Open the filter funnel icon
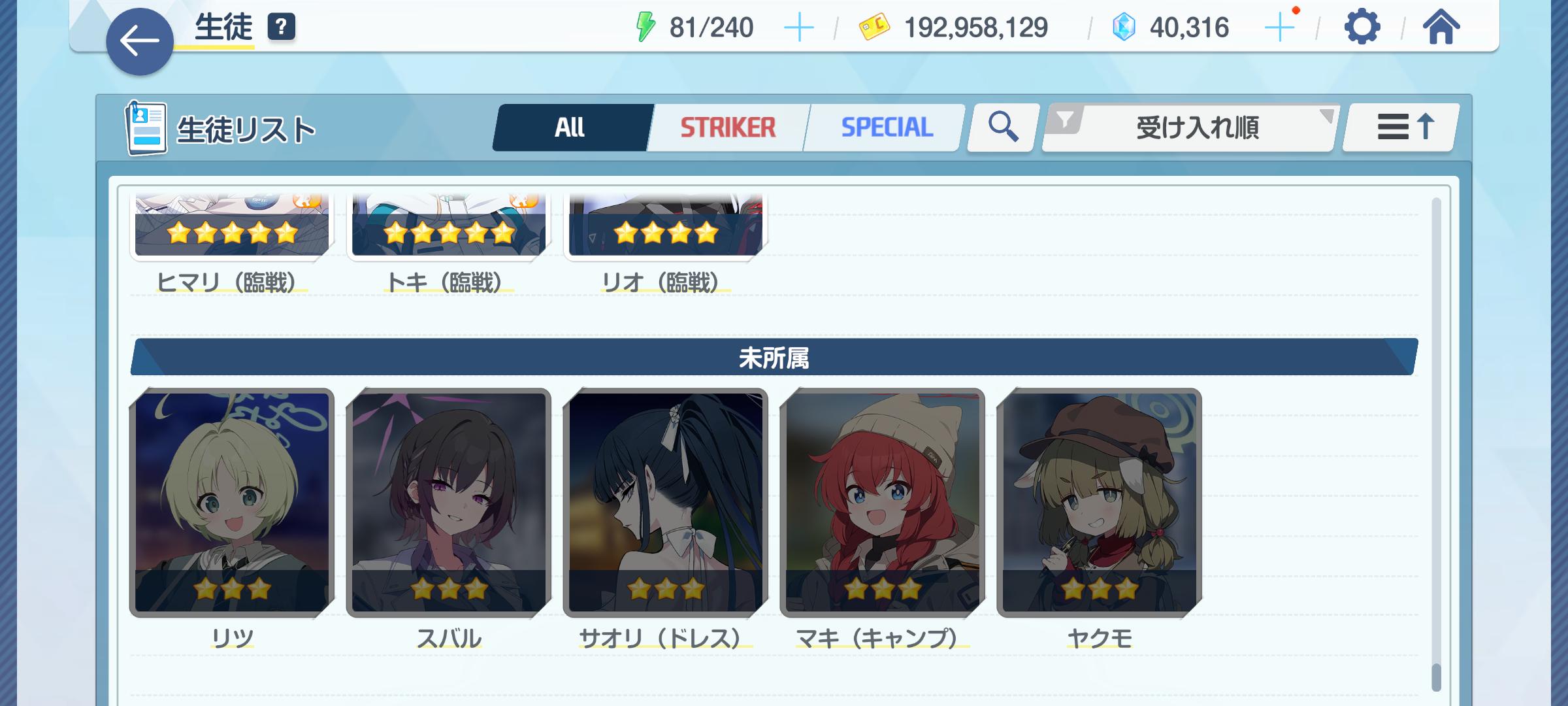 point(1065,120)
